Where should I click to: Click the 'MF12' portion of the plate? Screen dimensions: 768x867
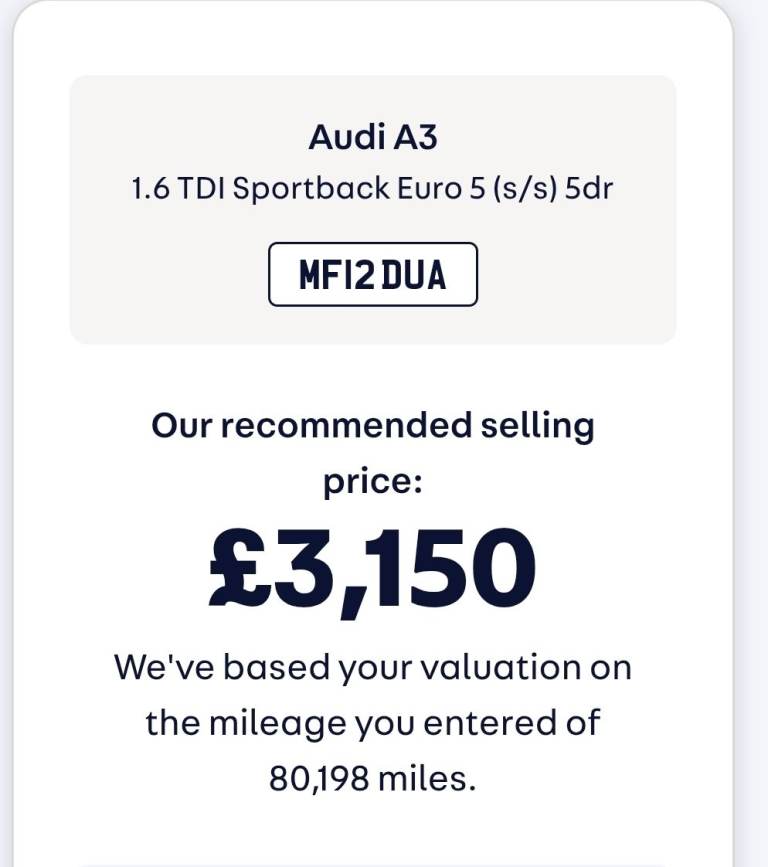click(337, 275)
